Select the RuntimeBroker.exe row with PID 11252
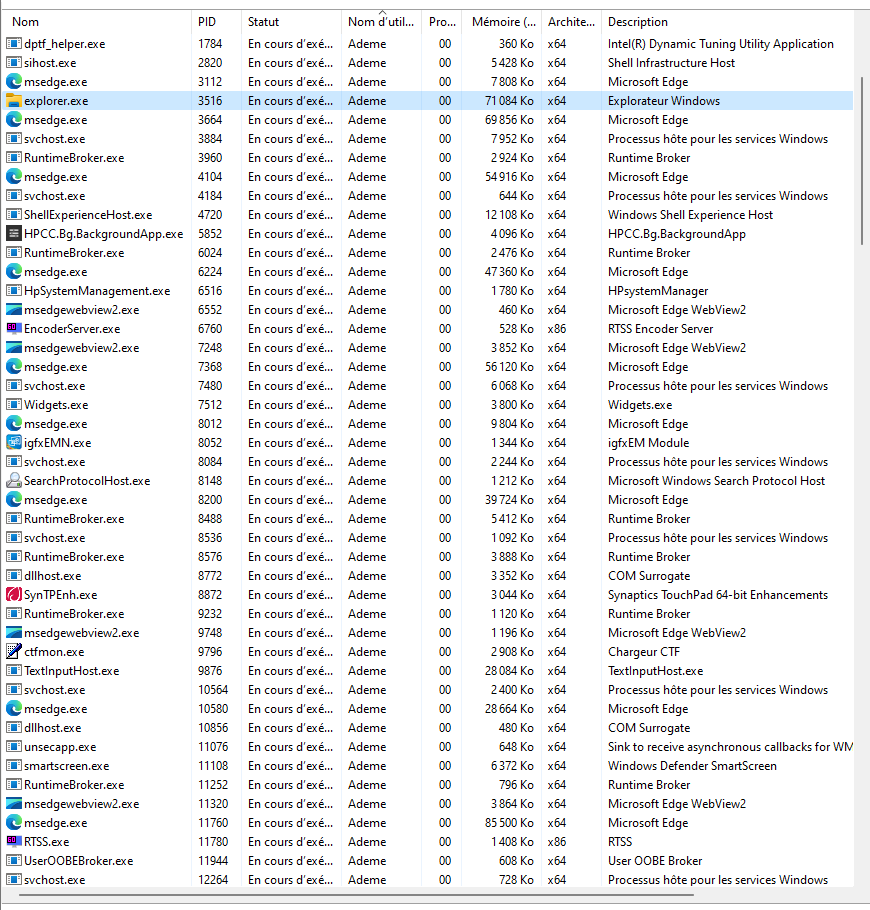The image size is (870, 910). click(428, 785)
